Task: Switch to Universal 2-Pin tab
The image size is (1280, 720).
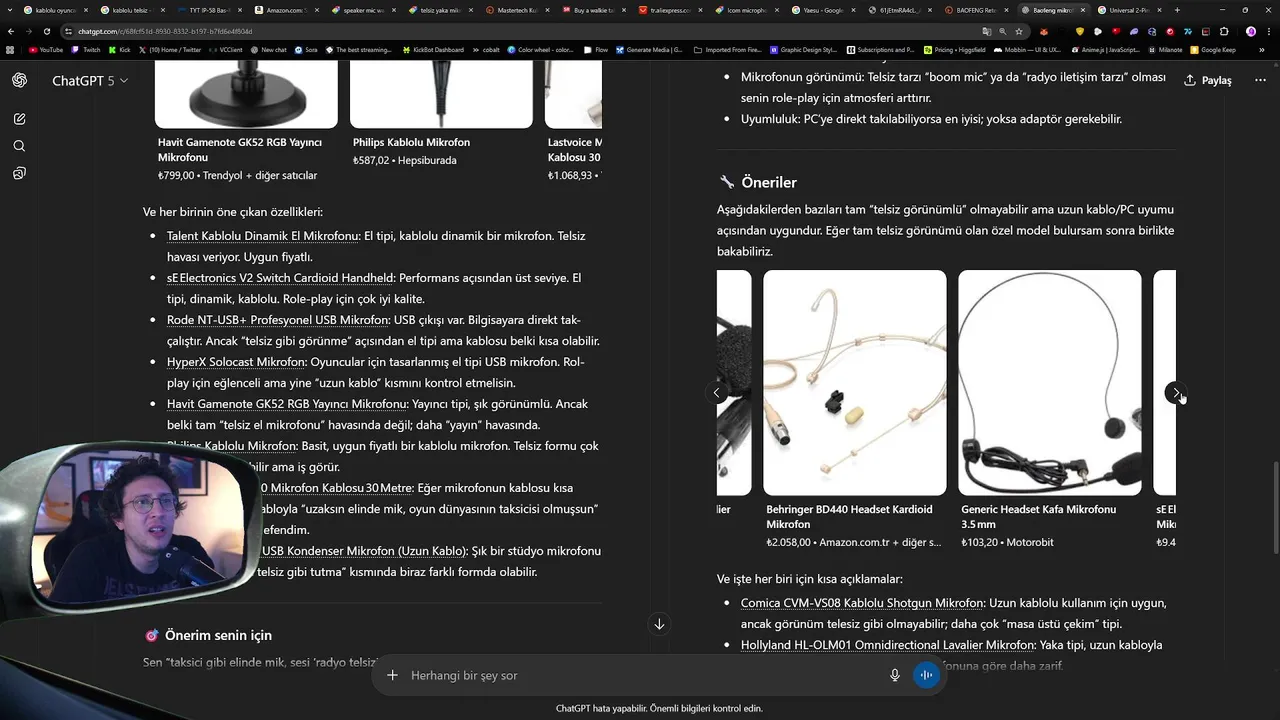Action: tap(1129, 10)
